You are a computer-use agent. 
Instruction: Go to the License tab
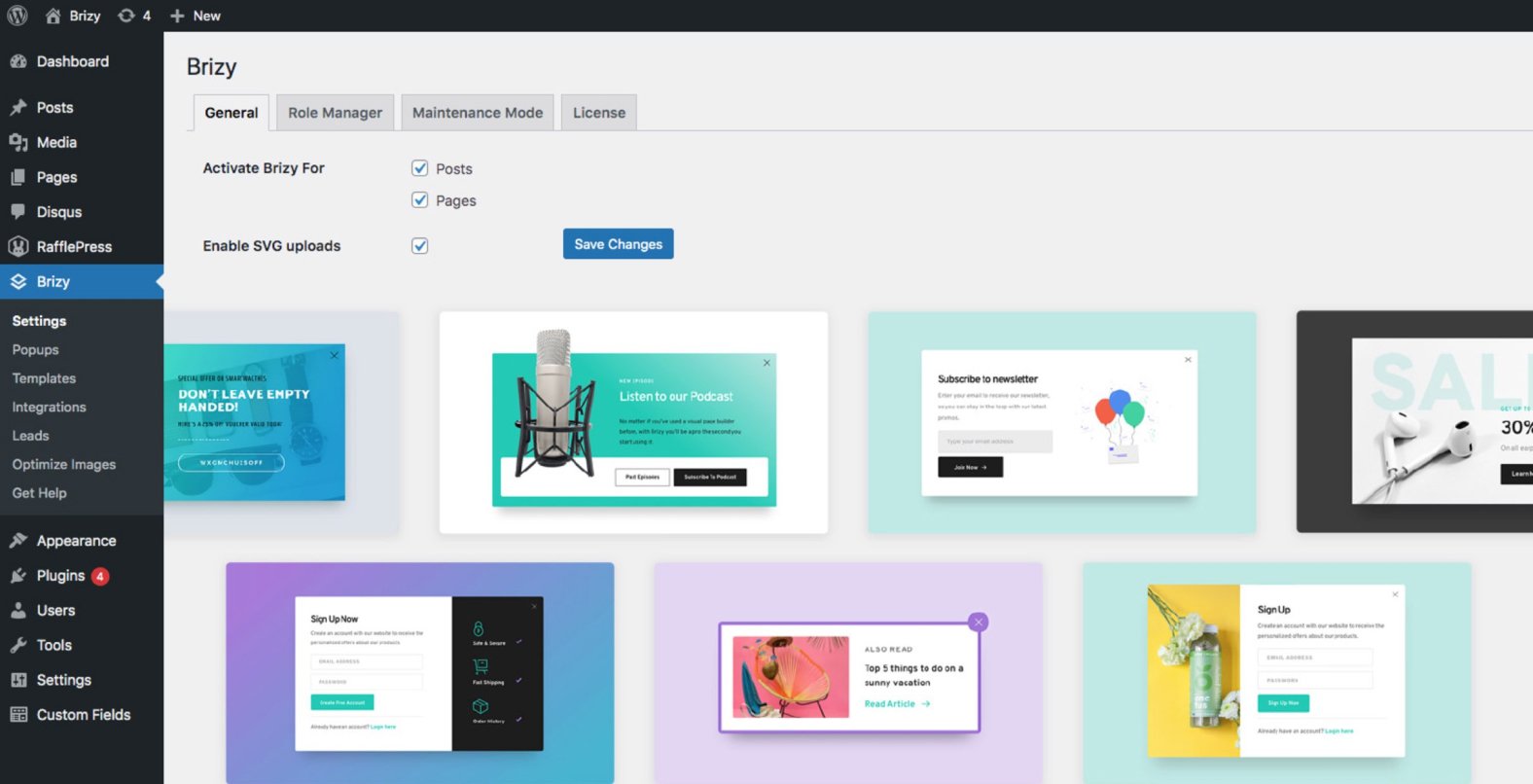click(599, 113)
